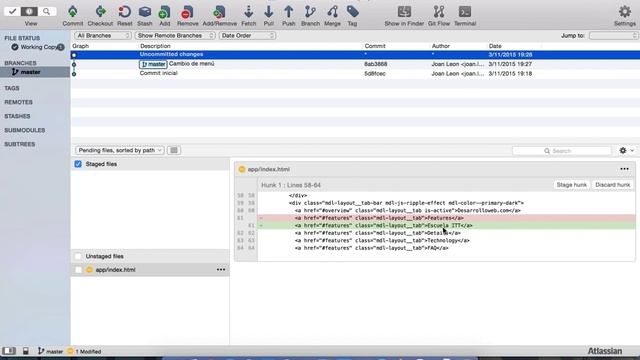The width and height of the screenshot is (640, 360).
Task: Click the search field in diff pane
Action: point(562,151)
